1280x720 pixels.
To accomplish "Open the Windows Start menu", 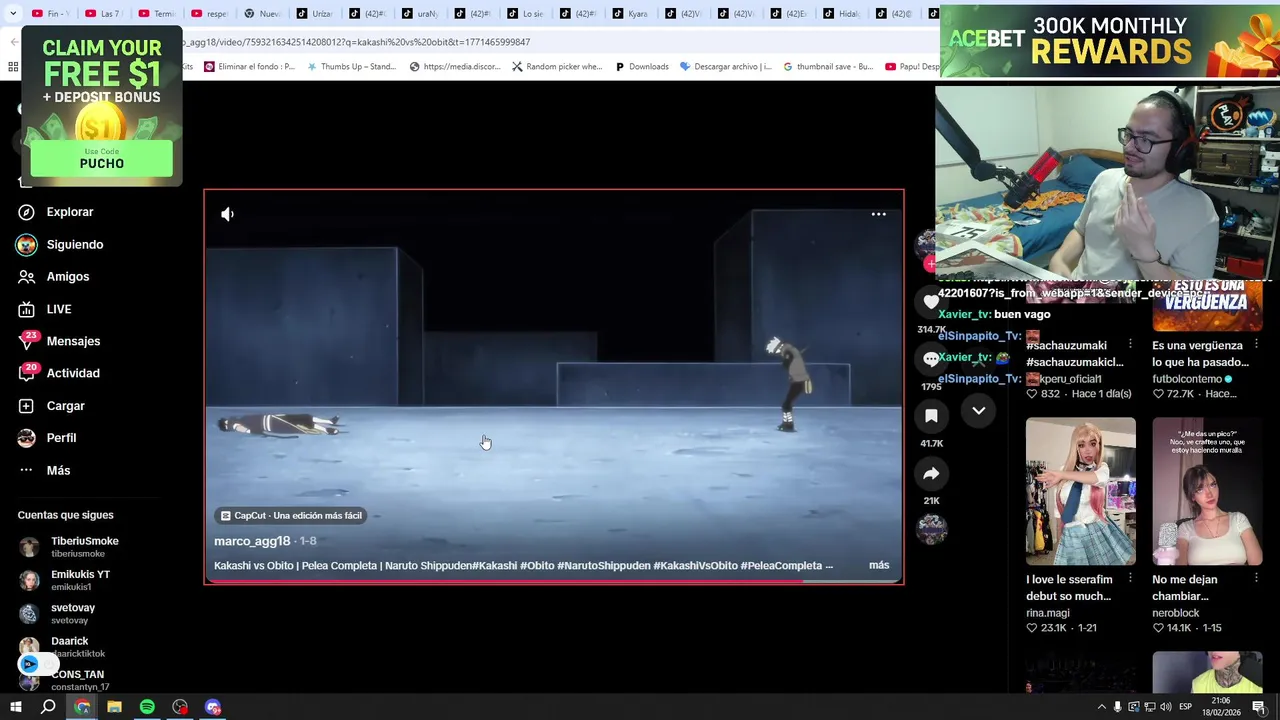I will tap(16, 707).
